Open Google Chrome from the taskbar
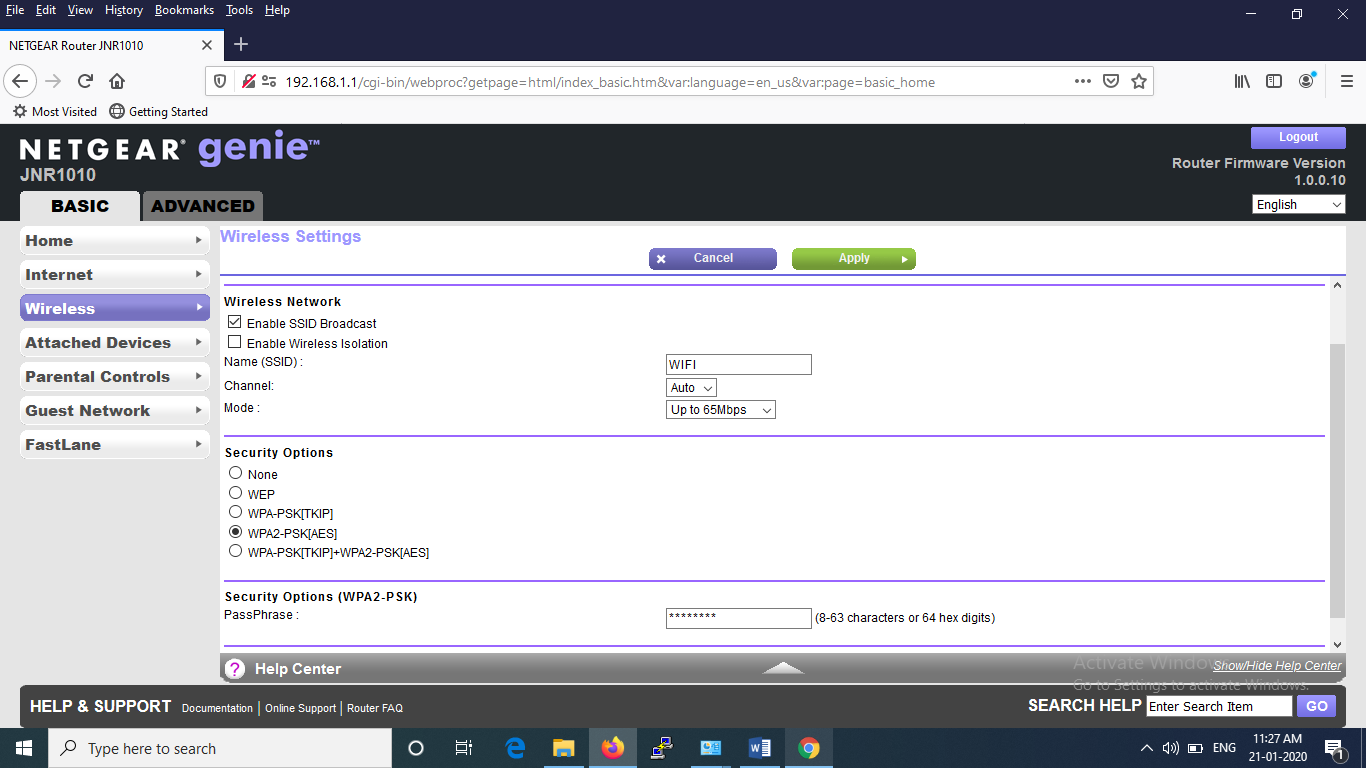The width and height of the screenshot is (1366, 768). point(809,748)
